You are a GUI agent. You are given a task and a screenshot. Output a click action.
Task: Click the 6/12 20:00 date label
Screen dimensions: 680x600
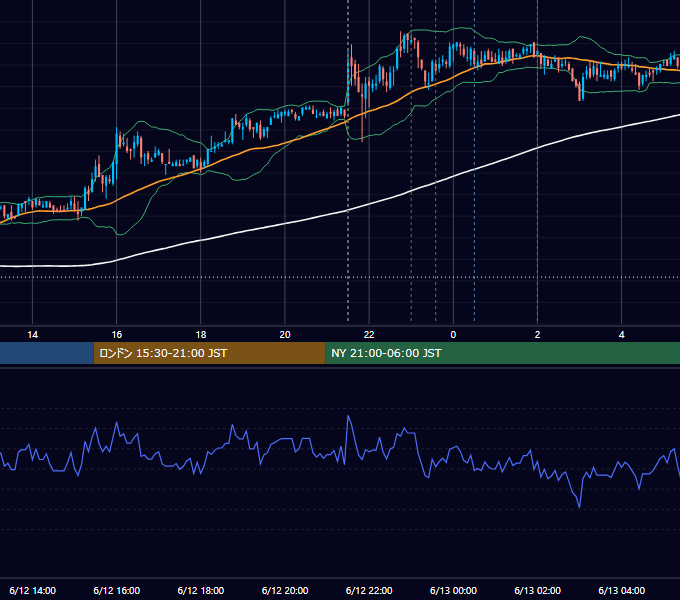point(285,590)
